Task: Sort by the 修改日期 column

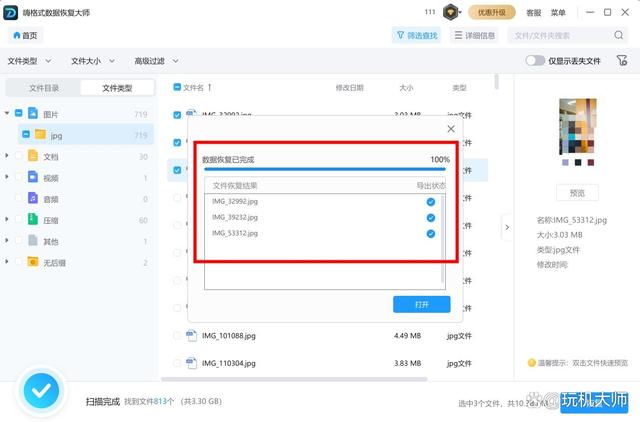Action: click(x=349, y=88)
